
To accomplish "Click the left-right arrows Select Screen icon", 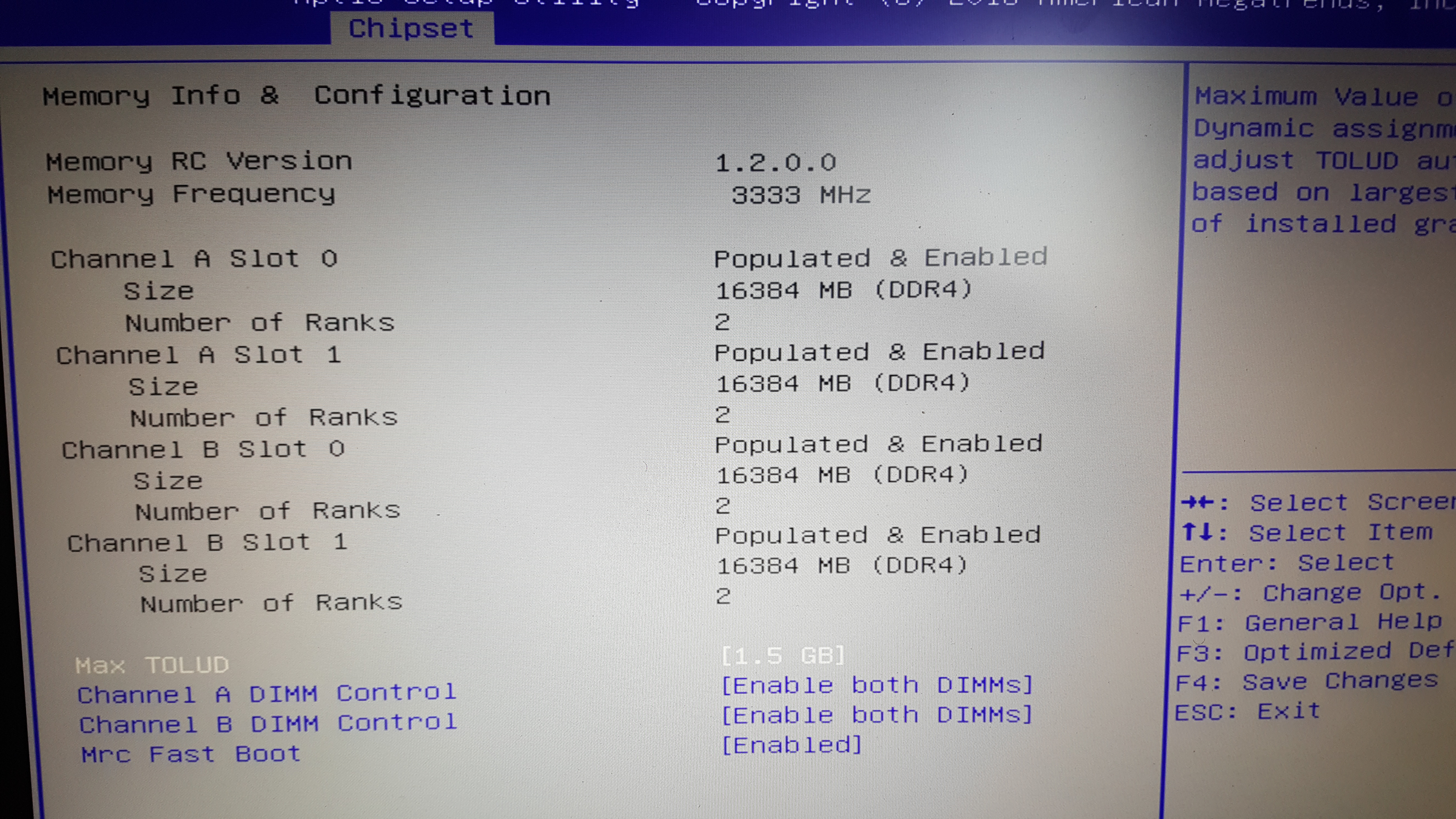I will (1197, 502).
